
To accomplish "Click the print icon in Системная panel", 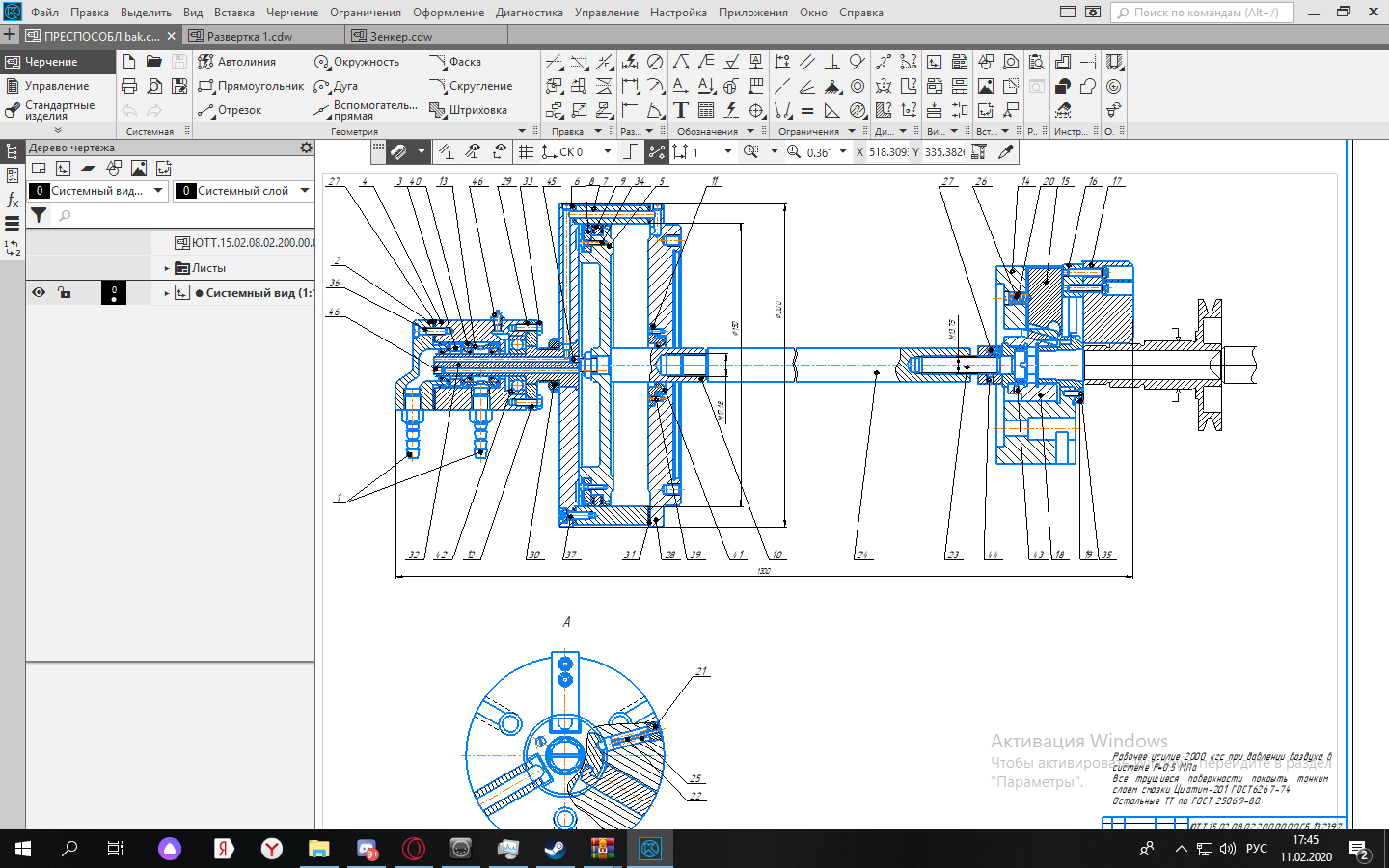I will pos(129,86).
